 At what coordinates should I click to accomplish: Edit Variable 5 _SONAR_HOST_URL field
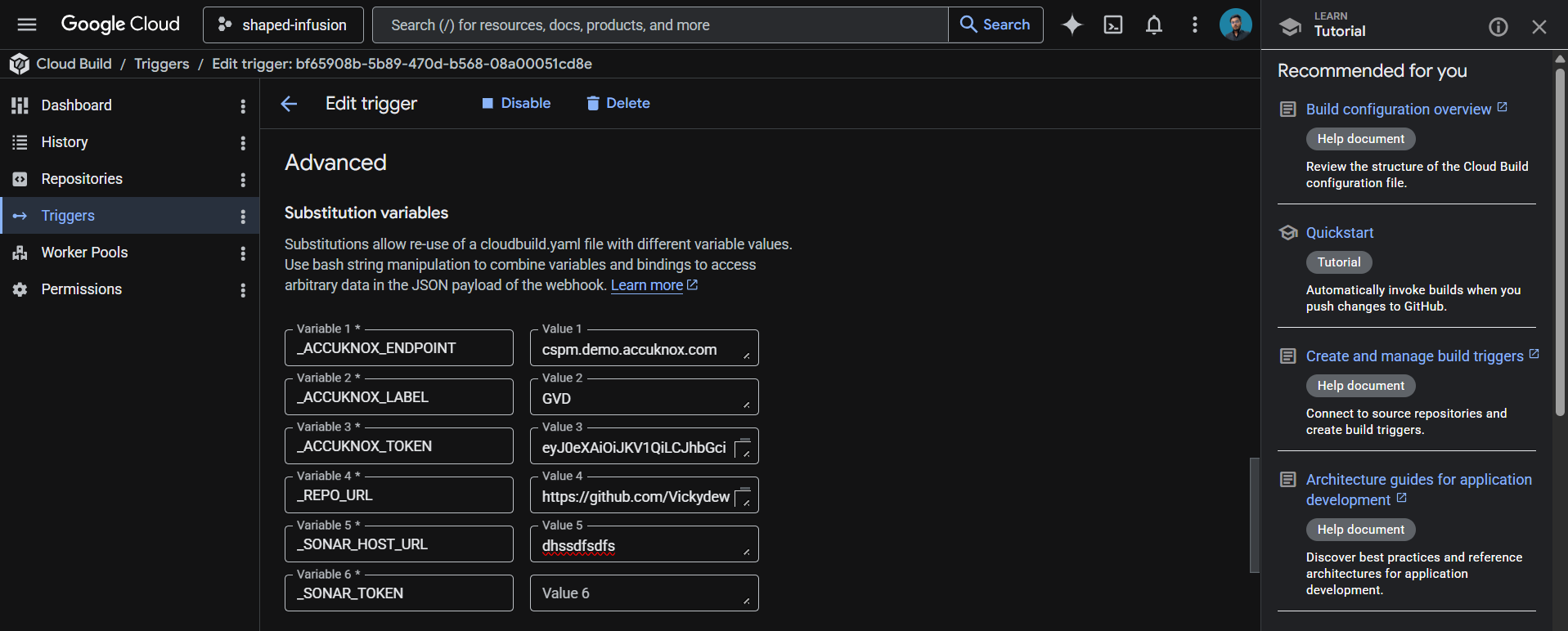tap(399, 544)
